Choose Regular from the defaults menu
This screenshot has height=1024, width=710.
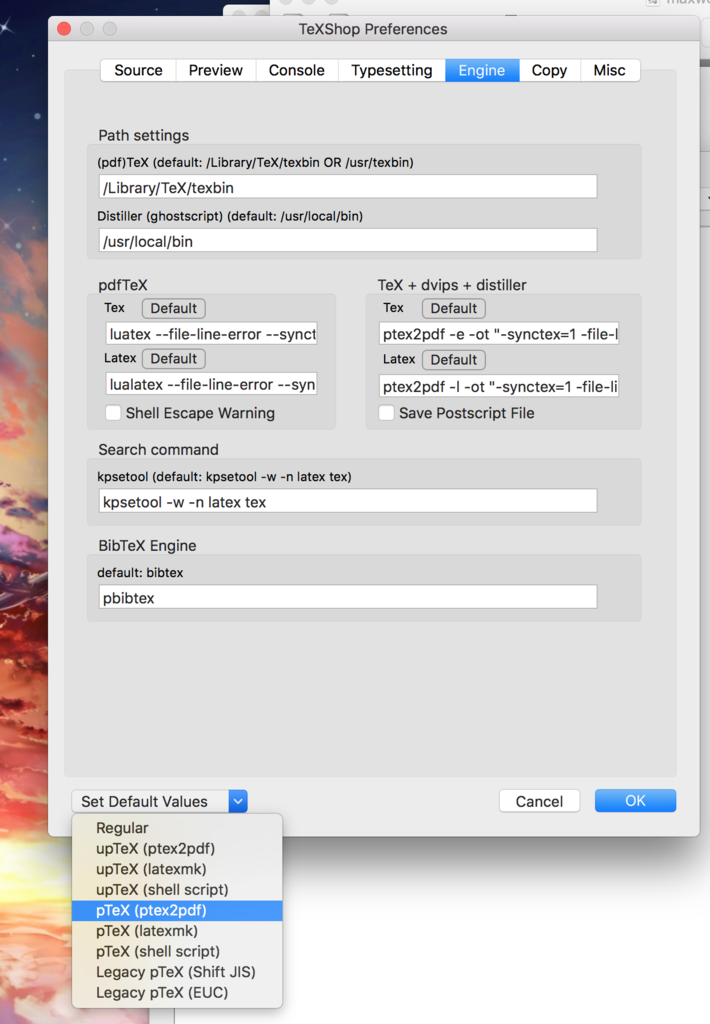click(177, 828)
